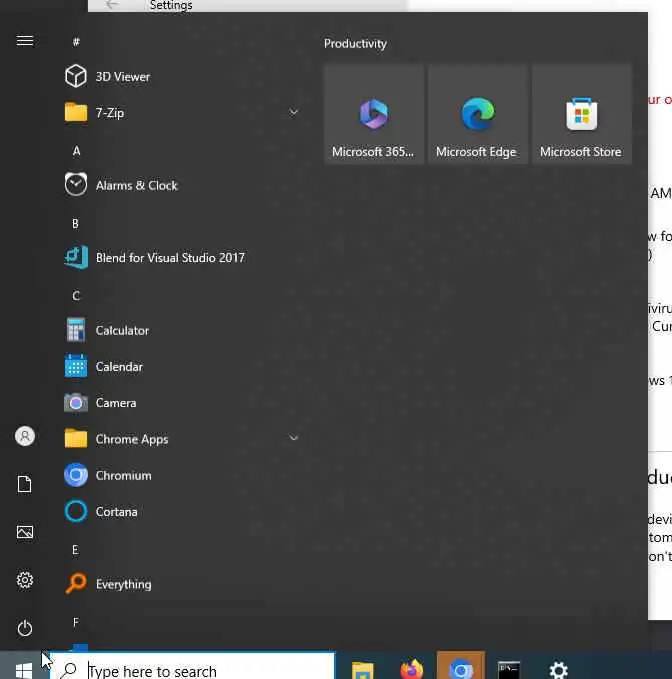The width and height of the screenshot is (672, 679).
Task: Open Pictures from Start sidebar
Action: click(x=25, y=532)
